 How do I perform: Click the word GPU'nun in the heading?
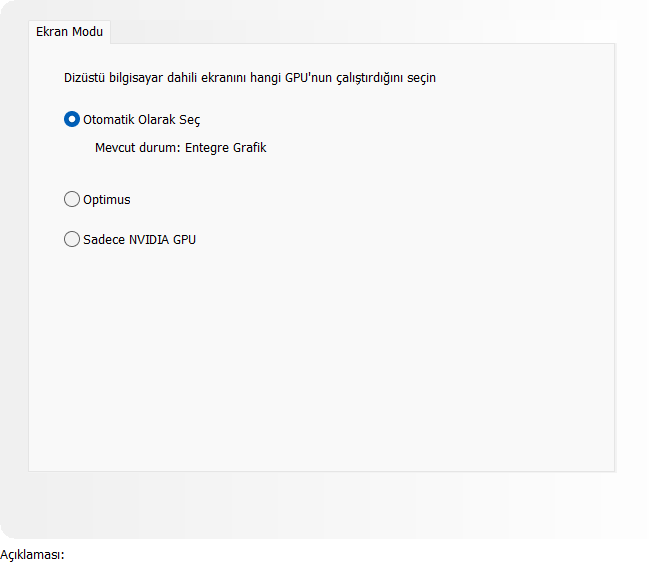[x=296, y=78]
